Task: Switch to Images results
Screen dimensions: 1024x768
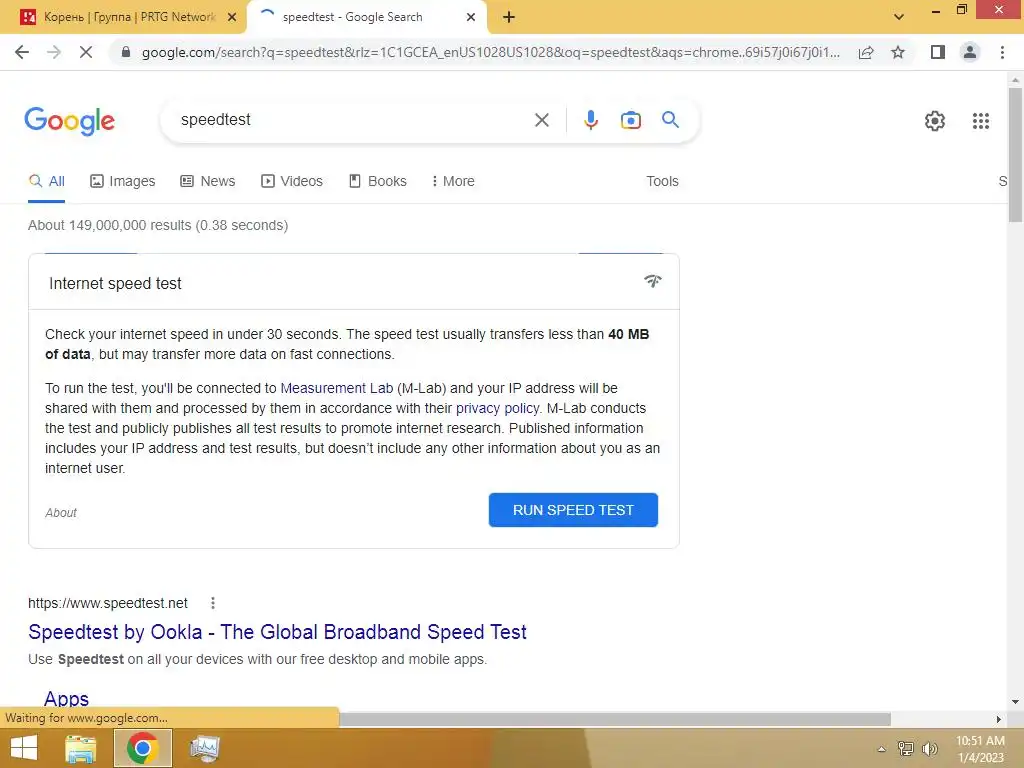Action: pos(123,182)
